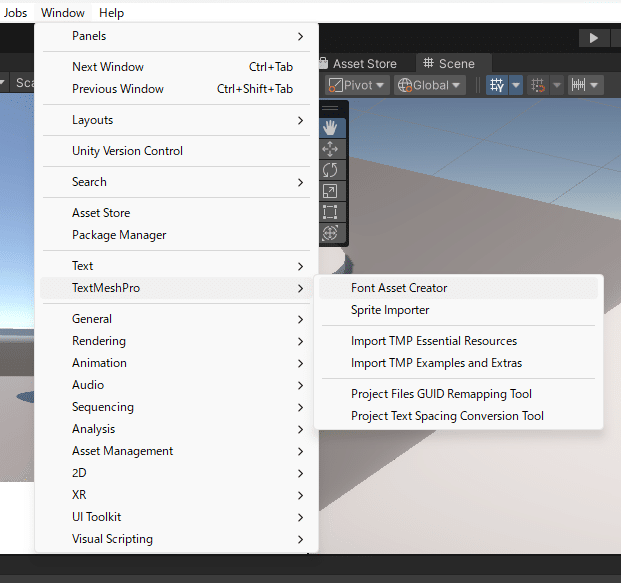This screenshot has height=583, width=621.
Task: Open grid snapping dropdown arrow
Action: [557, 85]
